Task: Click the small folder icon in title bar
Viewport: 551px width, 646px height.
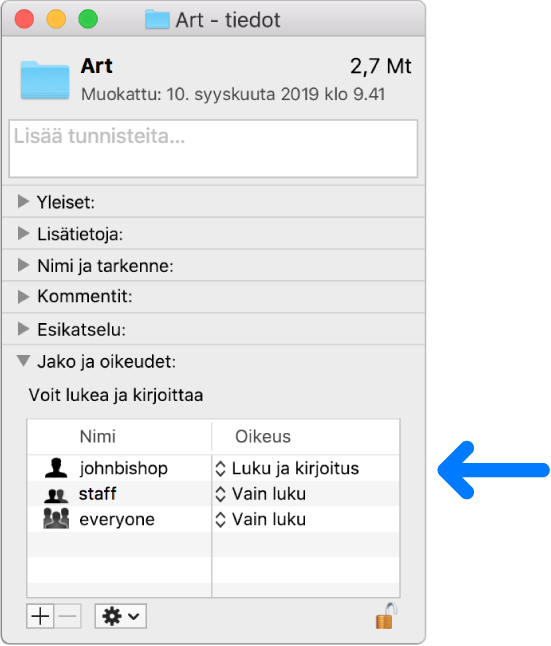Action: (157, 20)
